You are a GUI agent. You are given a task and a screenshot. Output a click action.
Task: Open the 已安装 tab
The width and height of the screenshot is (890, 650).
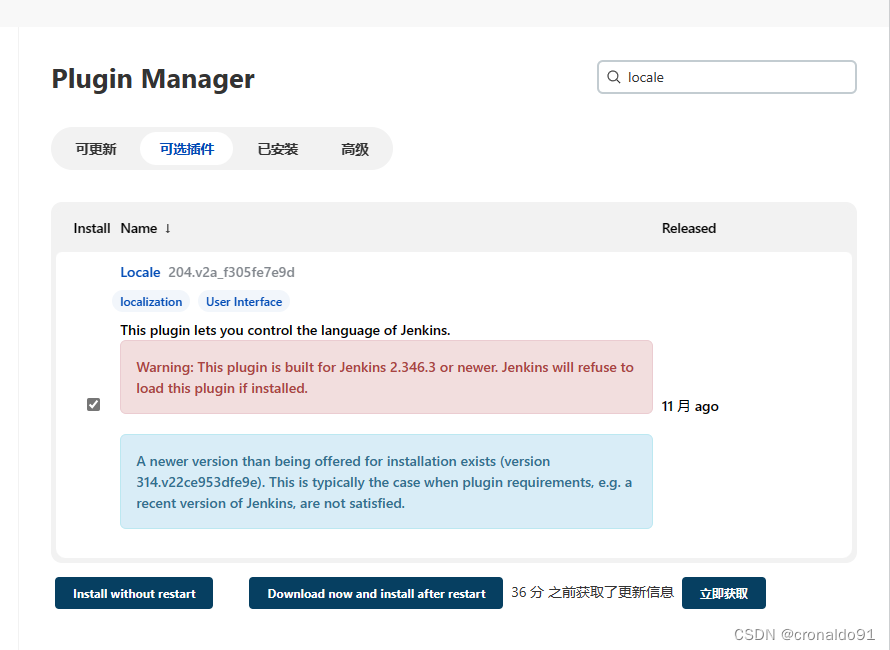tap(278, 149)
